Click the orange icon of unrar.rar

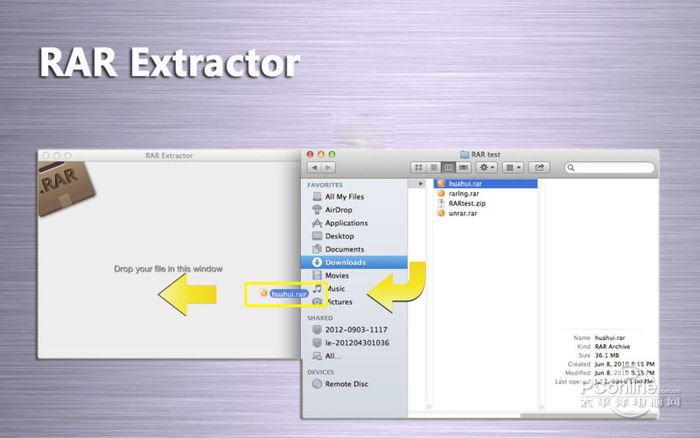pos(441,213)
